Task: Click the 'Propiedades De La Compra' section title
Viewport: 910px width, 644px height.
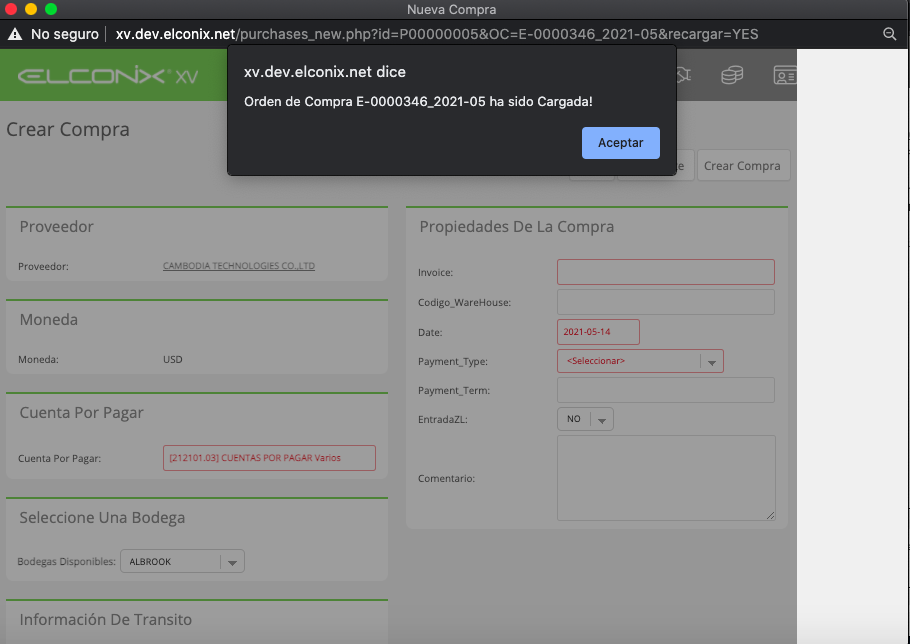Action: tap(517, 226)
